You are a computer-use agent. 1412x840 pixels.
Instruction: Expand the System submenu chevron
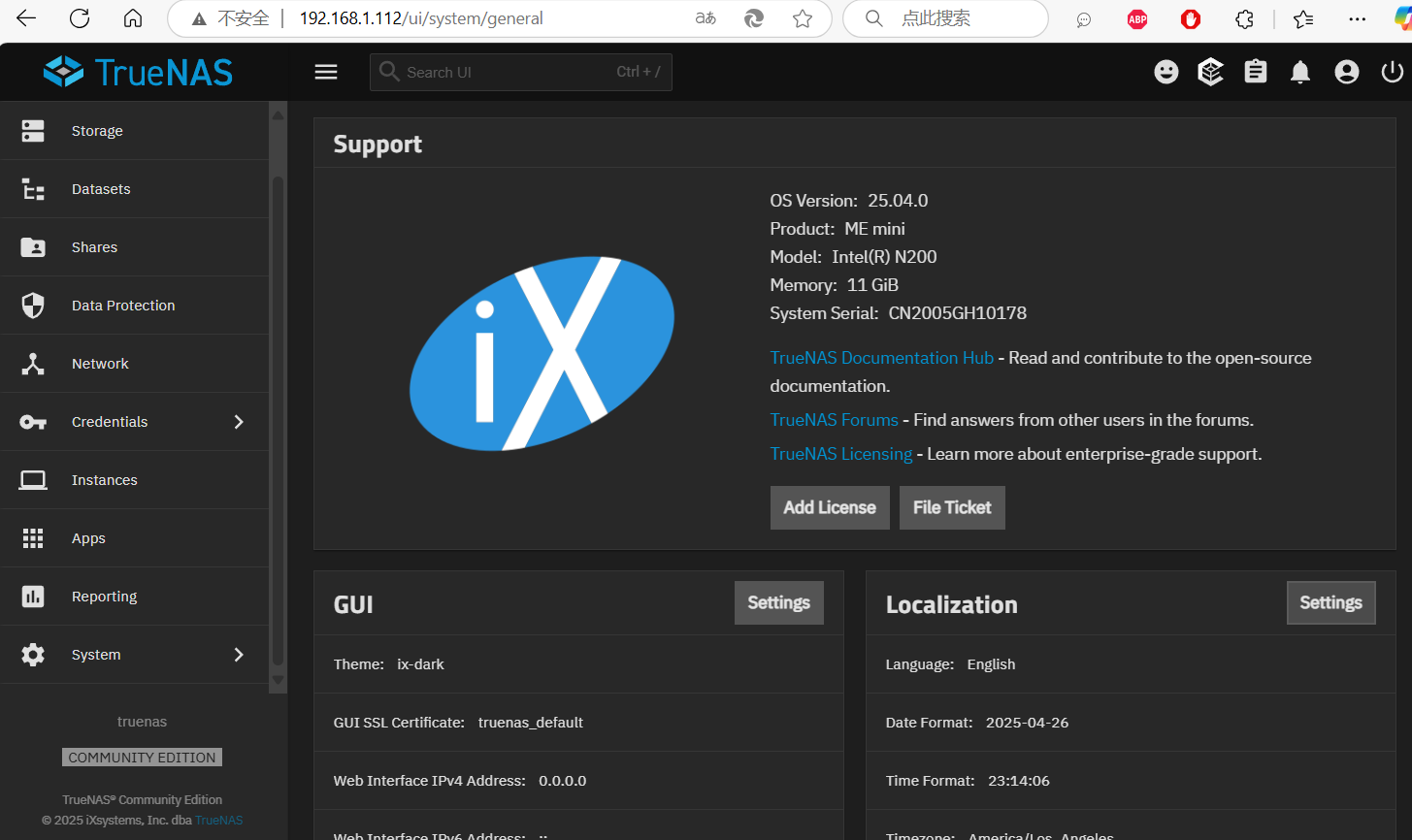point(239,655)
